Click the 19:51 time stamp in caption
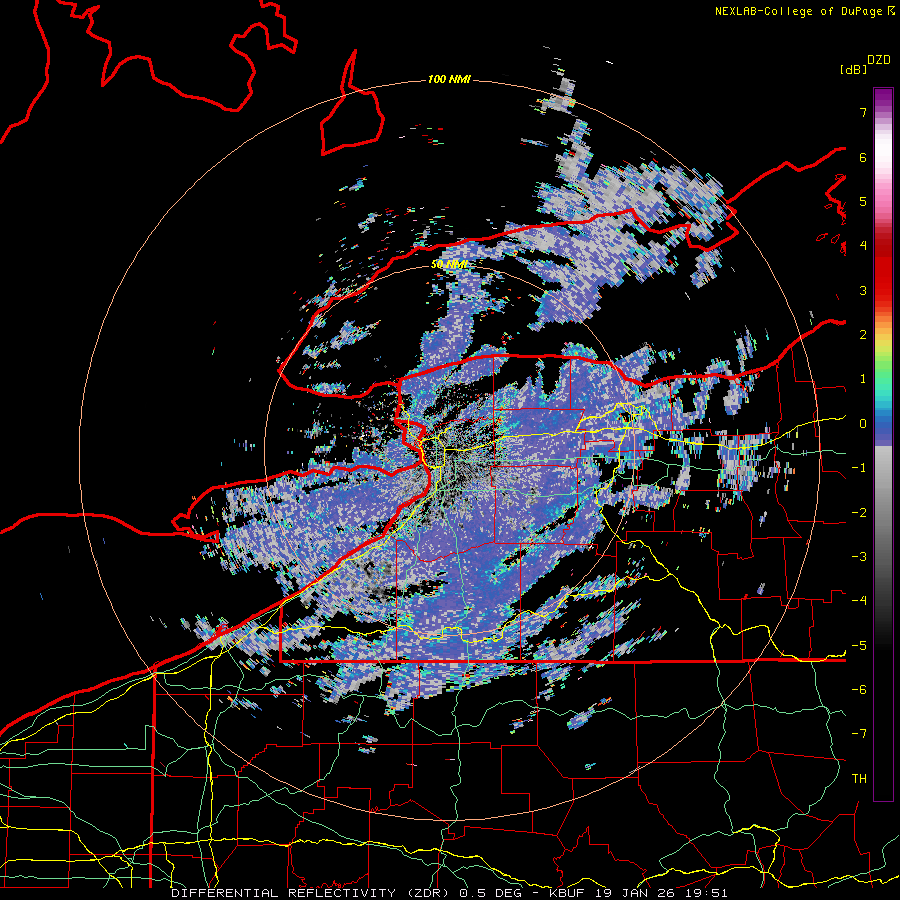900x900 pixels. pyautogui.click(x=707, y=893)
